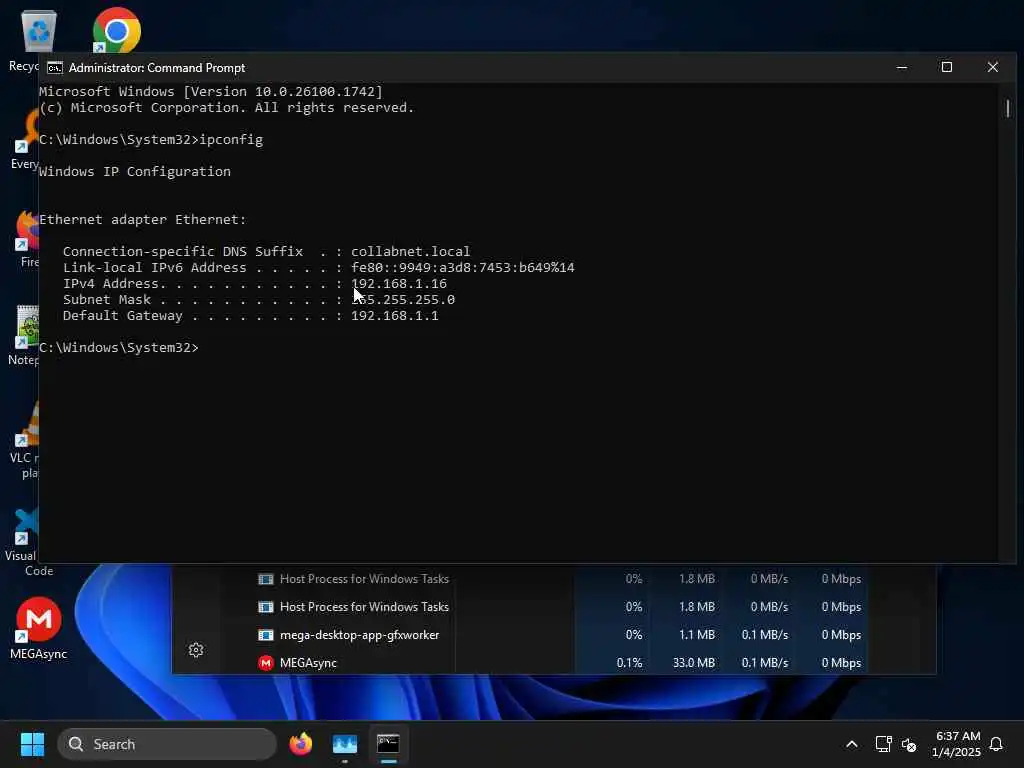
Task: Open the notifications bell icon
Action: click(996, 744)
